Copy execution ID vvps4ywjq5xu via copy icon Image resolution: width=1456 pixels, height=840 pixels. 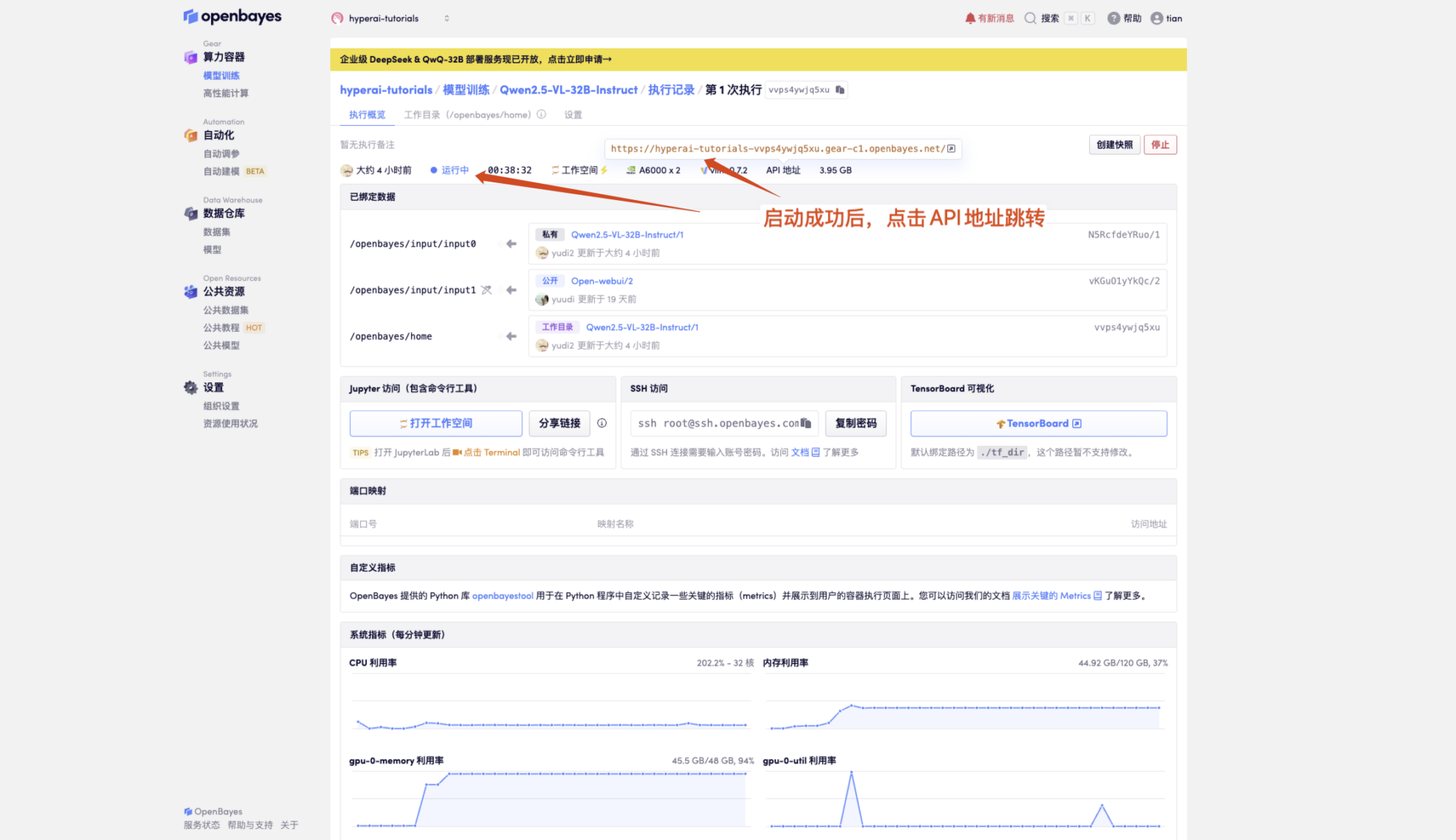coord(840,89)
